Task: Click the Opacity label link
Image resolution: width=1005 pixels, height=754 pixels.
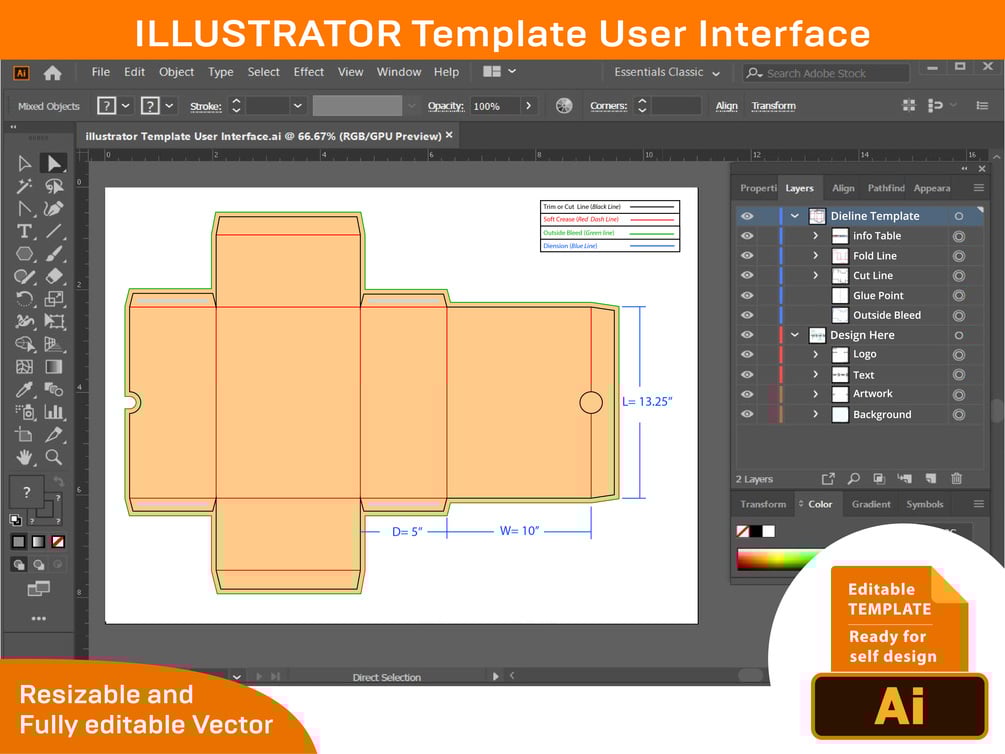Action: 445,106
